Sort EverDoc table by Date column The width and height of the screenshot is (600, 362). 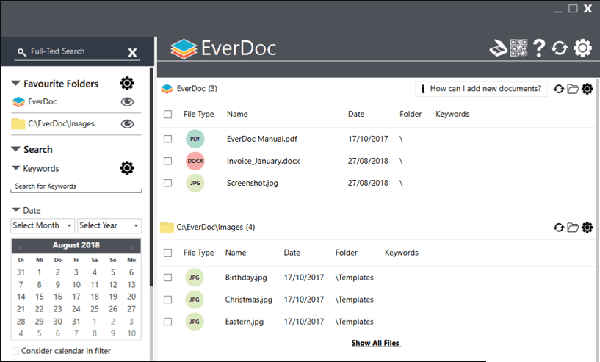(356, 114)
